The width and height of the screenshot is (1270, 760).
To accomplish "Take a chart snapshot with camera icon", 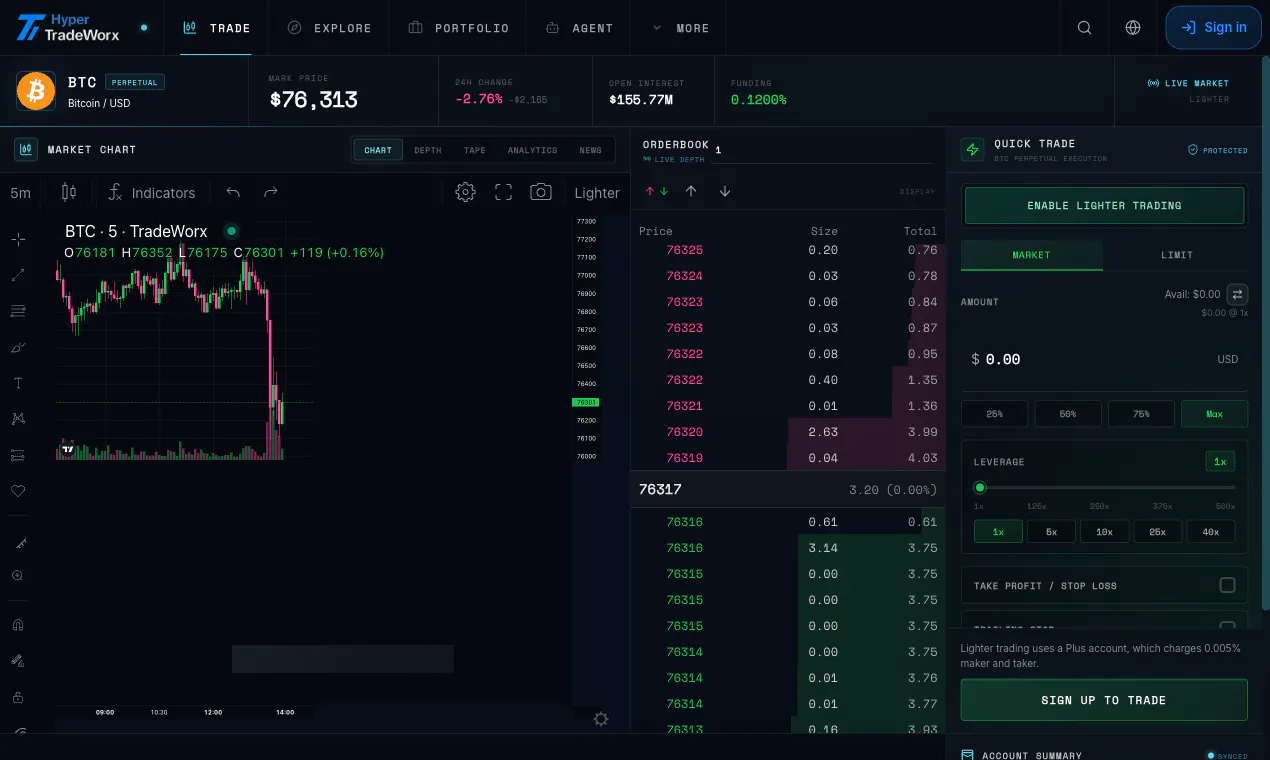I will click(541, 192).
